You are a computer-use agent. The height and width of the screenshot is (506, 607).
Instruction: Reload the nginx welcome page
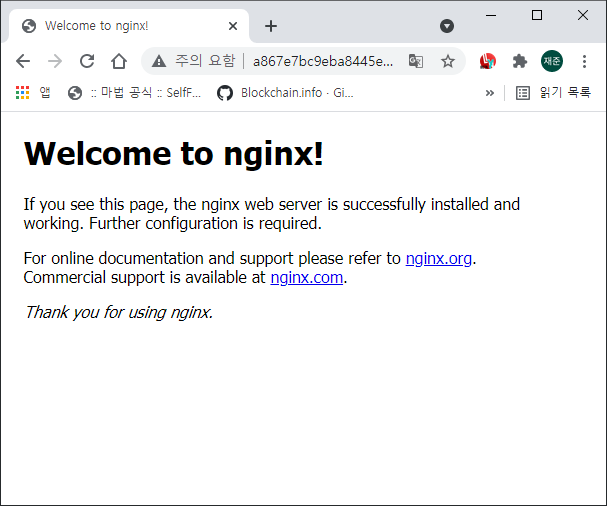pyautogui.click(x=87, y=61)
